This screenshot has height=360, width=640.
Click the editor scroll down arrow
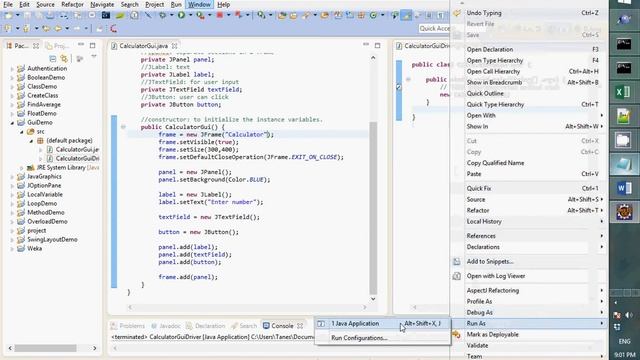click(x=373, y=299)
